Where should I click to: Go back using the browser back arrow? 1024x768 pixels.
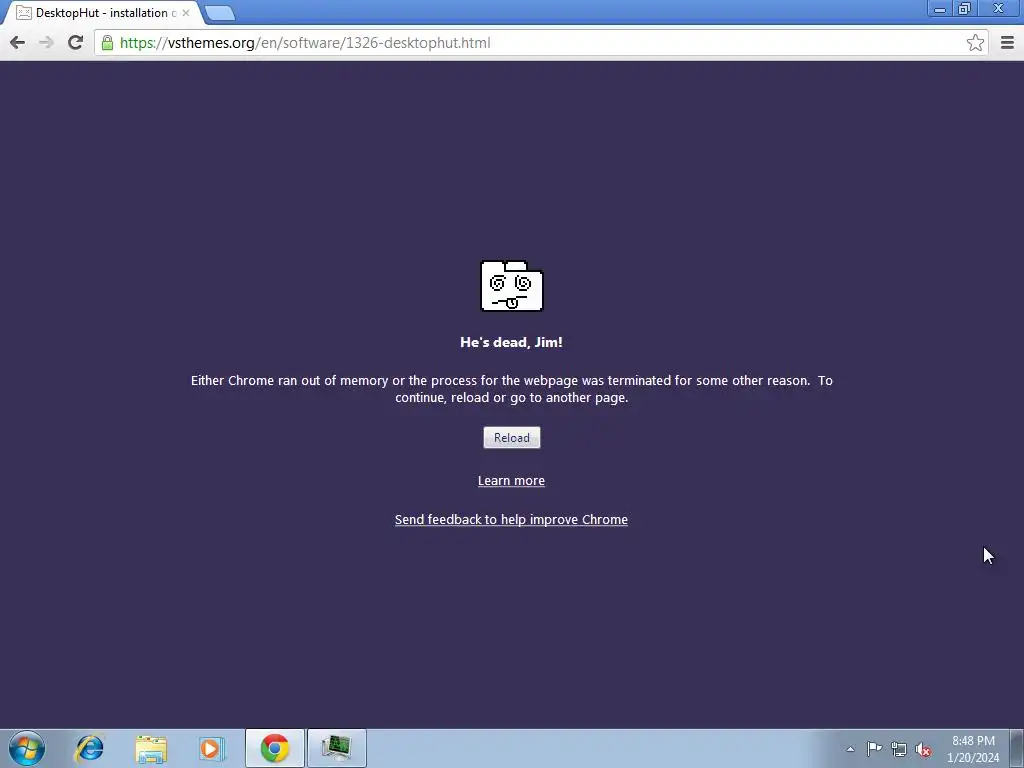(x=18, y=43)
